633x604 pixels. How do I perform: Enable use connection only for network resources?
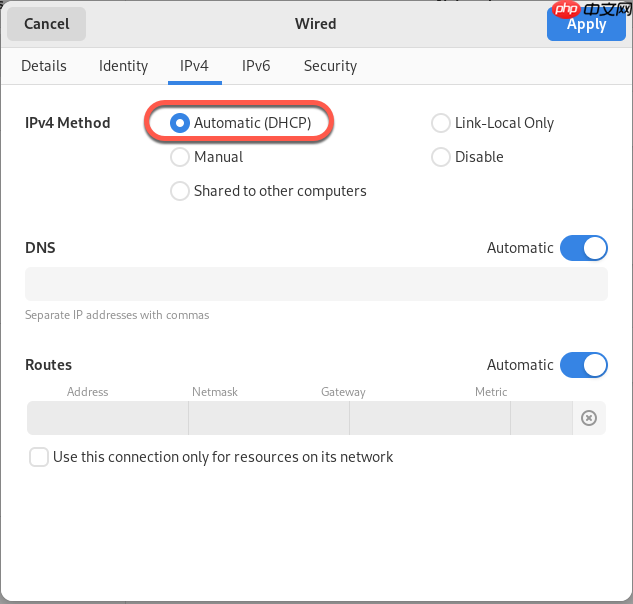click(x=39, y=457)
